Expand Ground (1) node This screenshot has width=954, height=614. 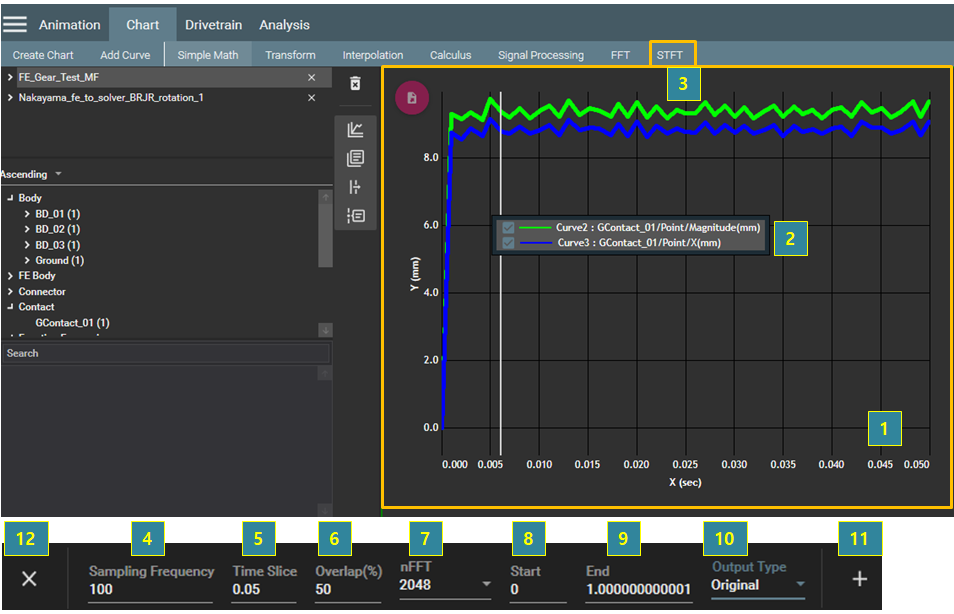tap(27, 260)
